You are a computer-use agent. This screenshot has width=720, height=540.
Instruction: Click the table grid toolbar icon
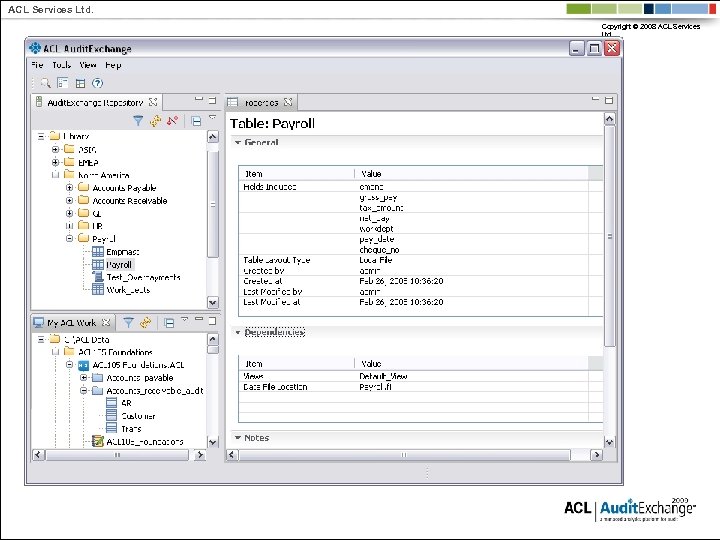(80, 83)
